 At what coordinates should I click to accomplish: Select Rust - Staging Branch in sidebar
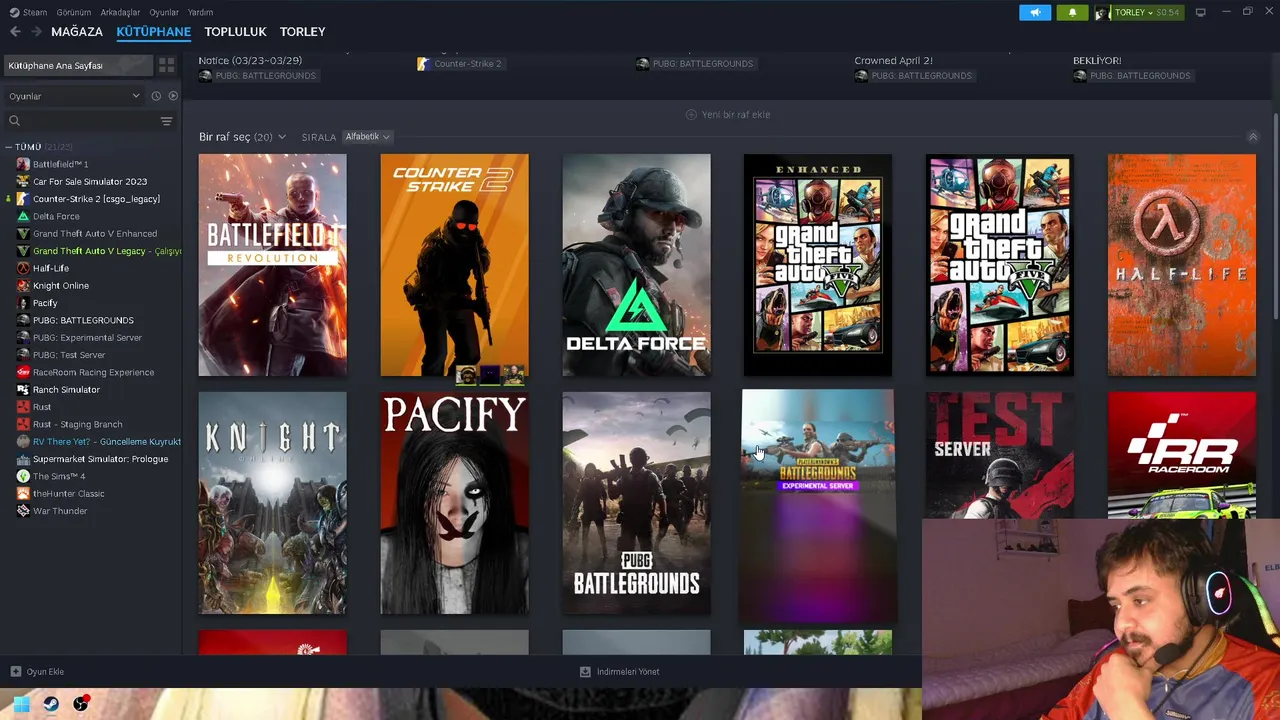[77, 424]
